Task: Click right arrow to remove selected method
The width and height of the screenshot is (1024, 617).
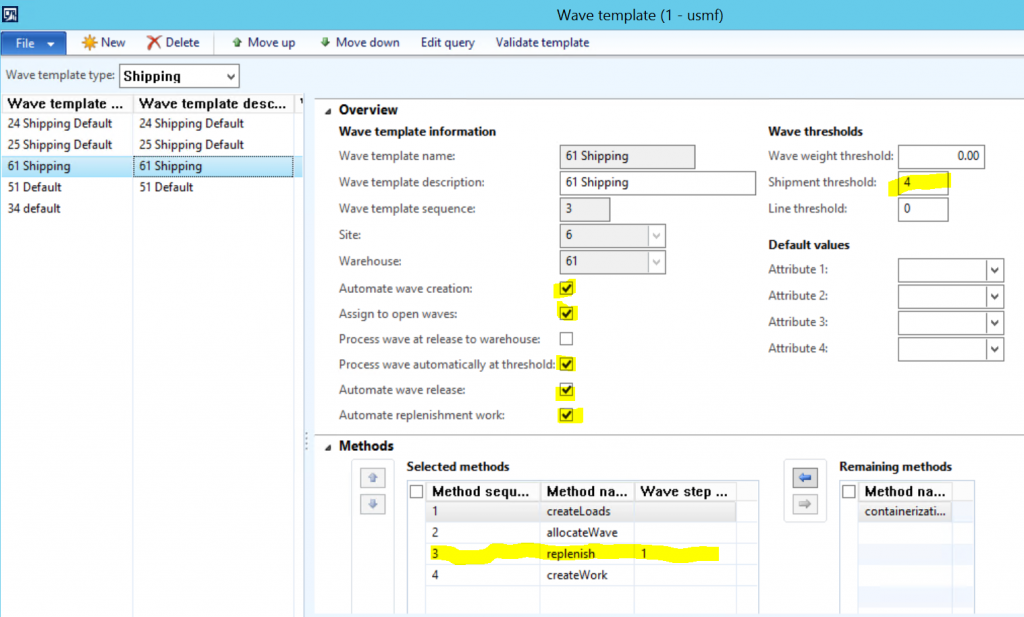Action: point(803,505)
